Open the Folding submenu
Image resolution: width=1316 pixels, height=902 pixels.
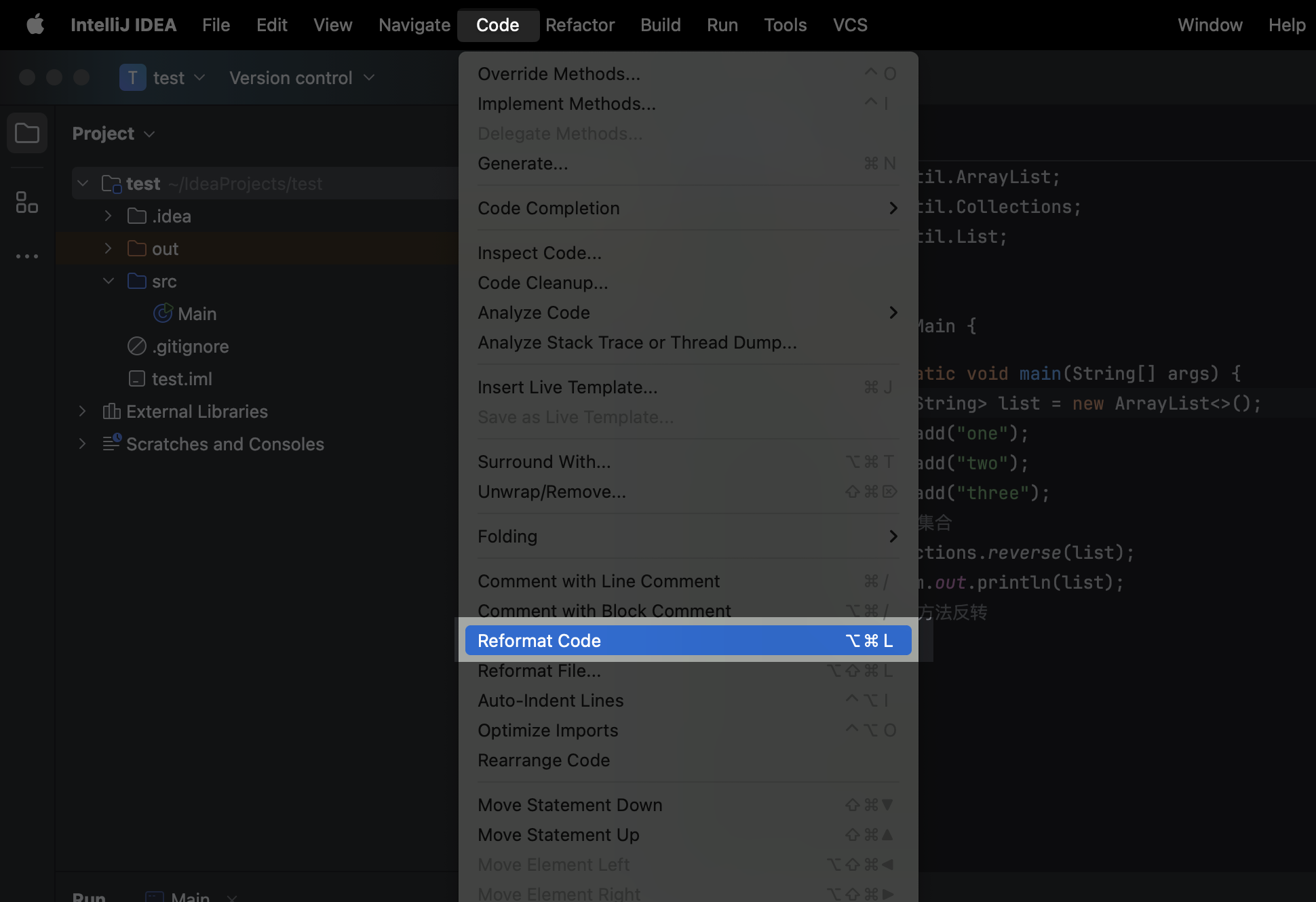688,536
